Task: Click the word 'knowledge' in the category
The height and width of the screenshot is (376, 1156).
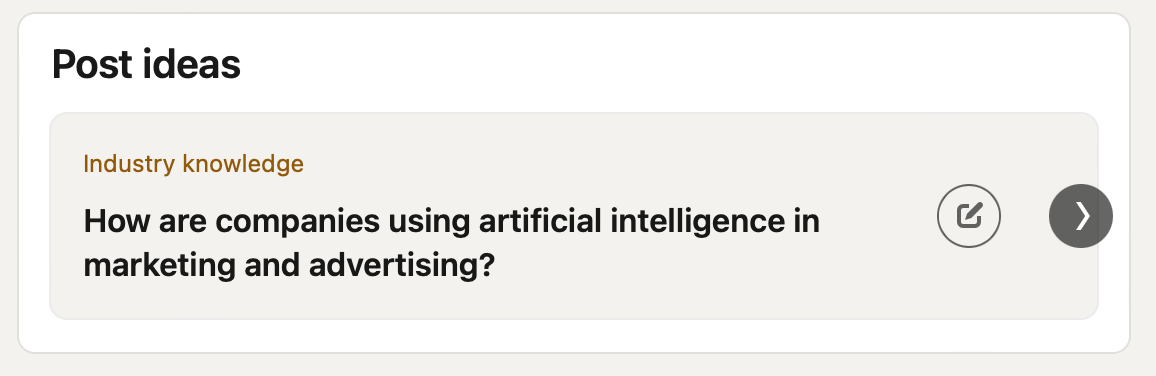Action: coord(243,164)
